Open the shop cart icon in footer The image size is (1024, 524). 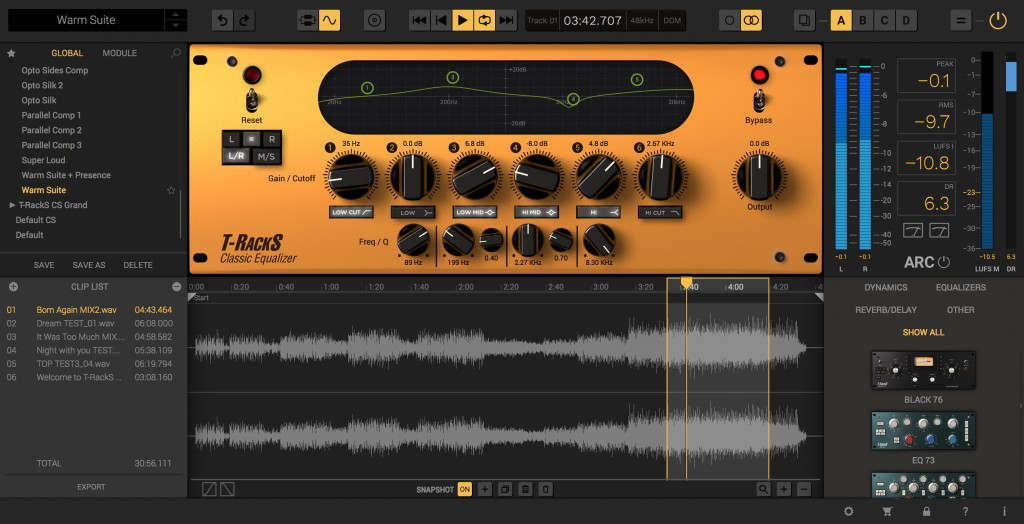click(x=886, y=511)
